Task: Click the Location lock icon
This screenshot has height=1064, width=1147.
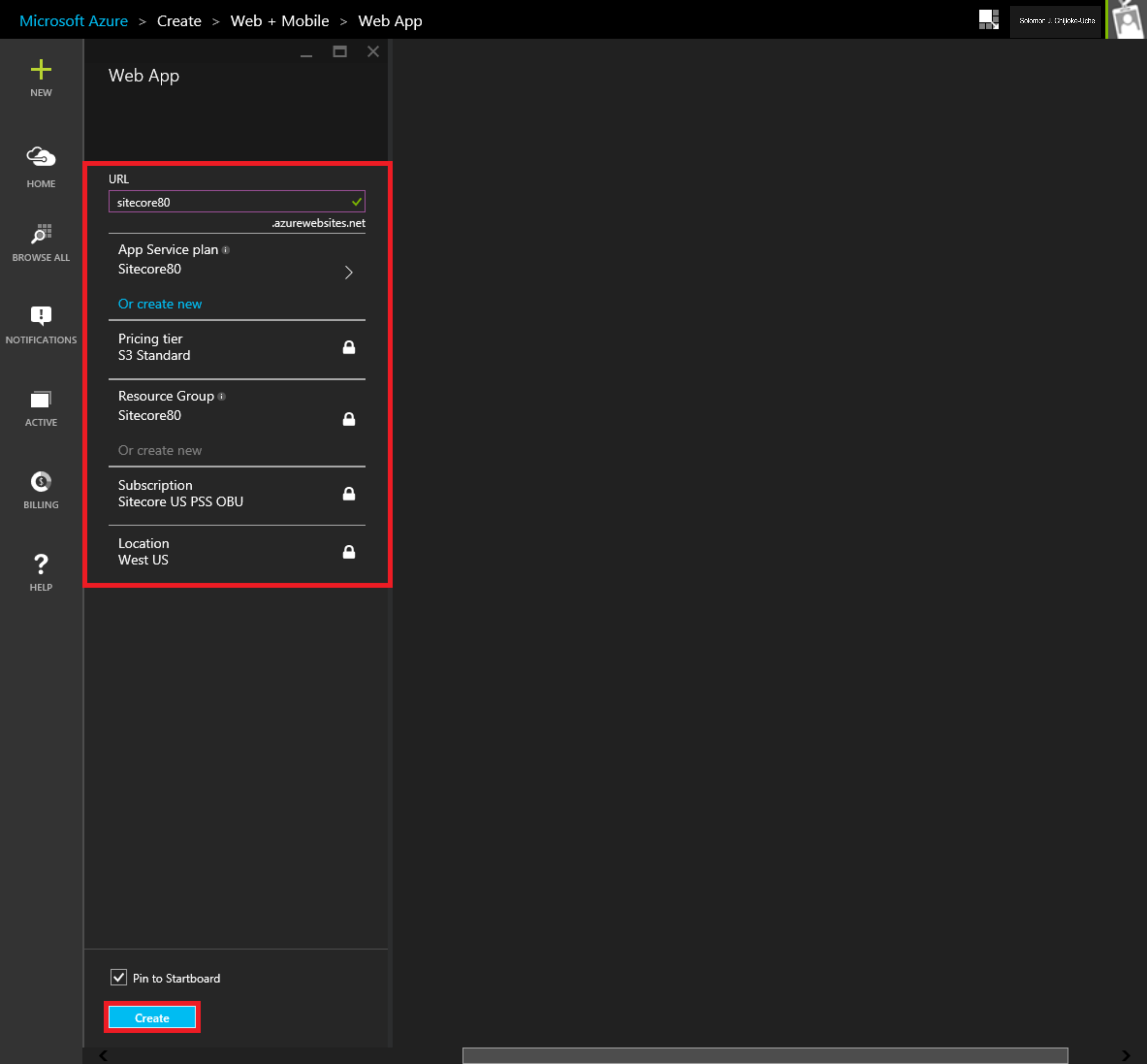Action: pyautogui.click(x=349, y=552)
